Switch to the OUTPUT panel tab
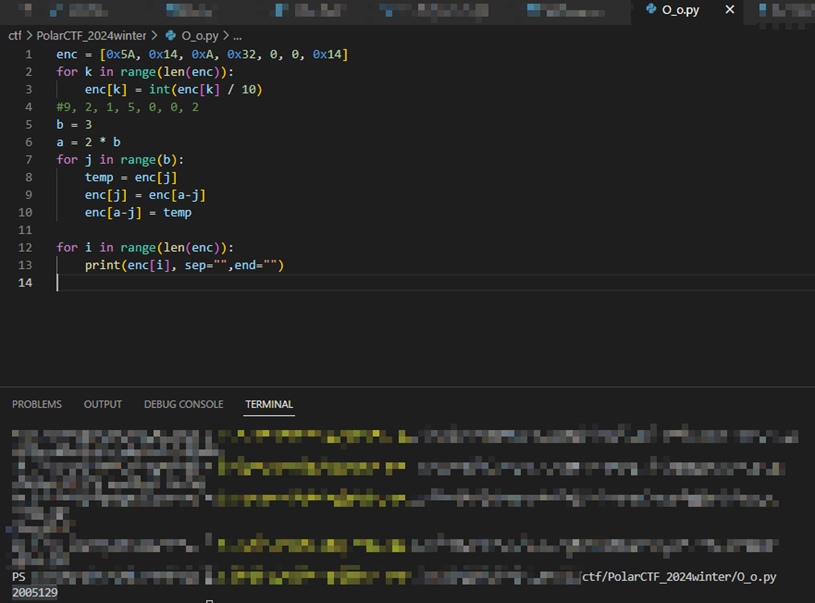Image resolution: width=815 pixels, height=603 pixels. tap(103, 404)
